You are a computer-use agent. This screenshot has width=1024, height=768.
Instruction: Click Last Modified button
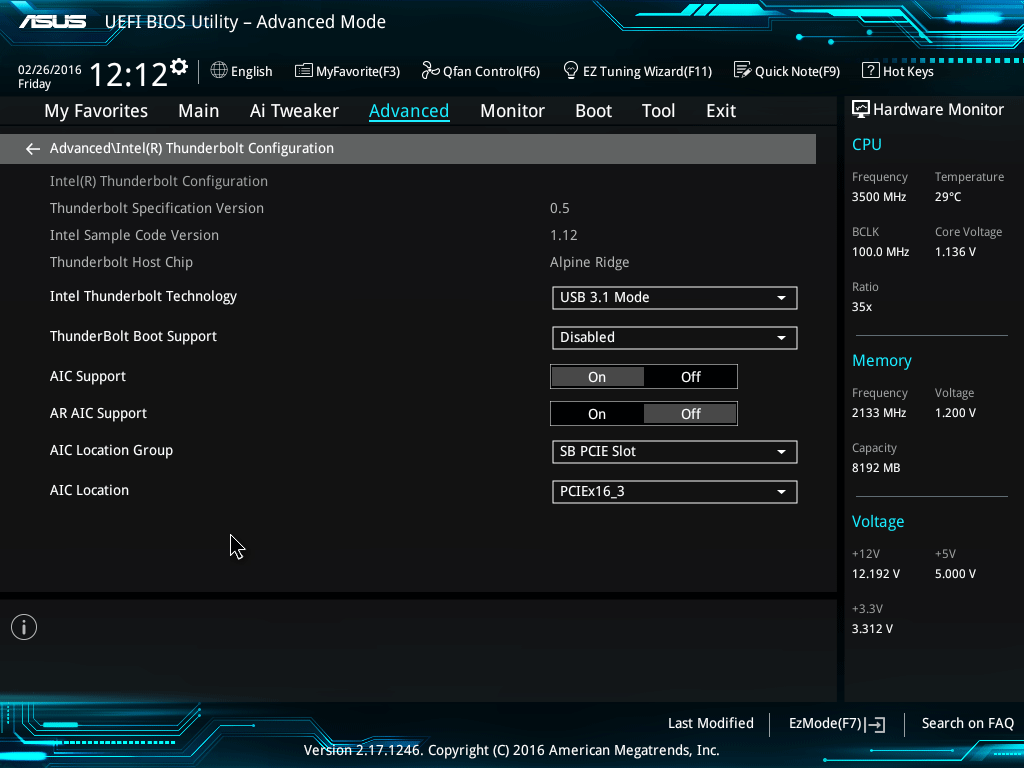pos(710,723)
